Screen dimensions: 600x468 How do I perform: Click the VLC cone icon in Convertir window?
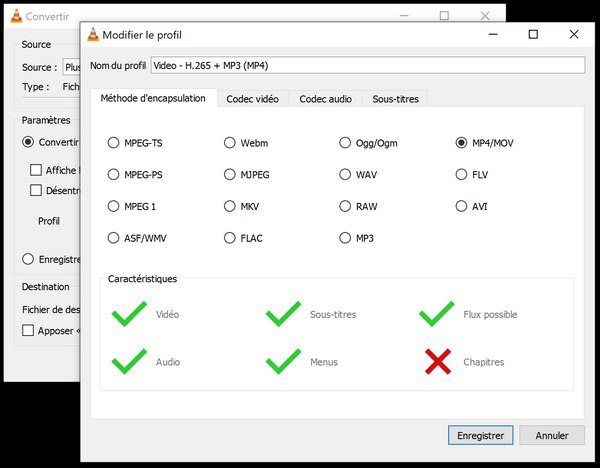[13, 16]
